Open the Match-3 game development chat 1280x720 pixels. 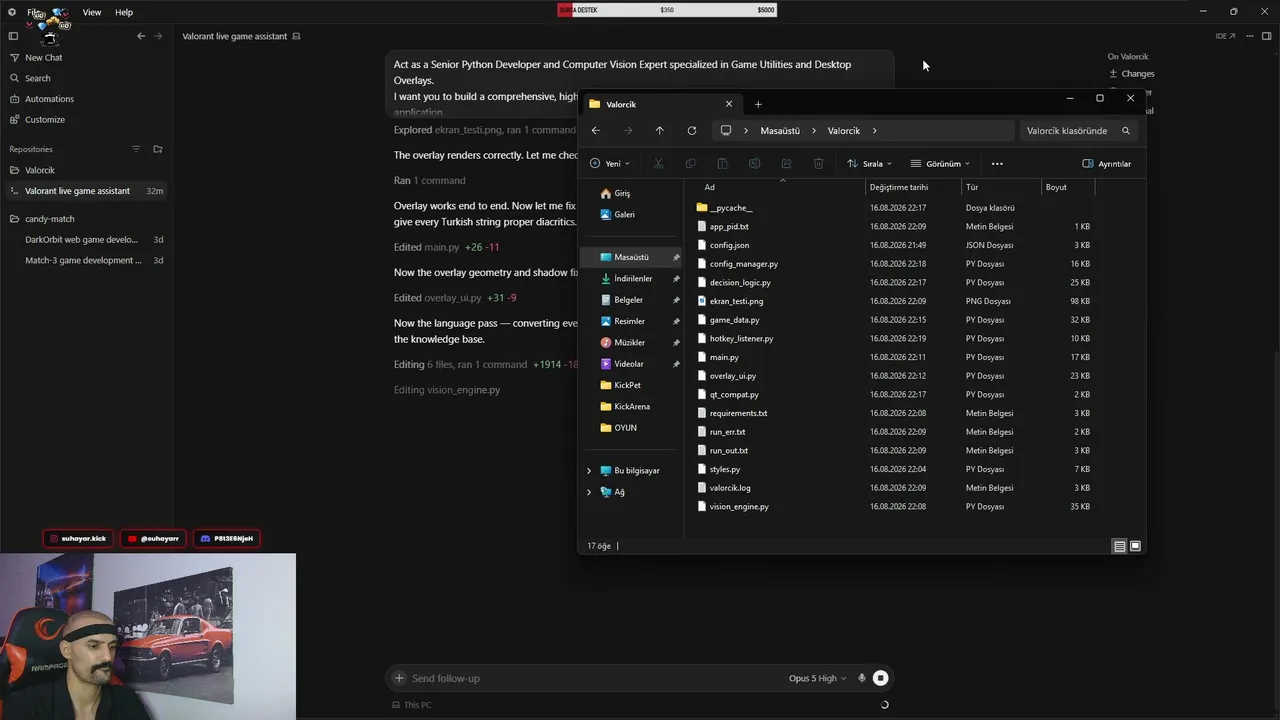pos(83,260)
